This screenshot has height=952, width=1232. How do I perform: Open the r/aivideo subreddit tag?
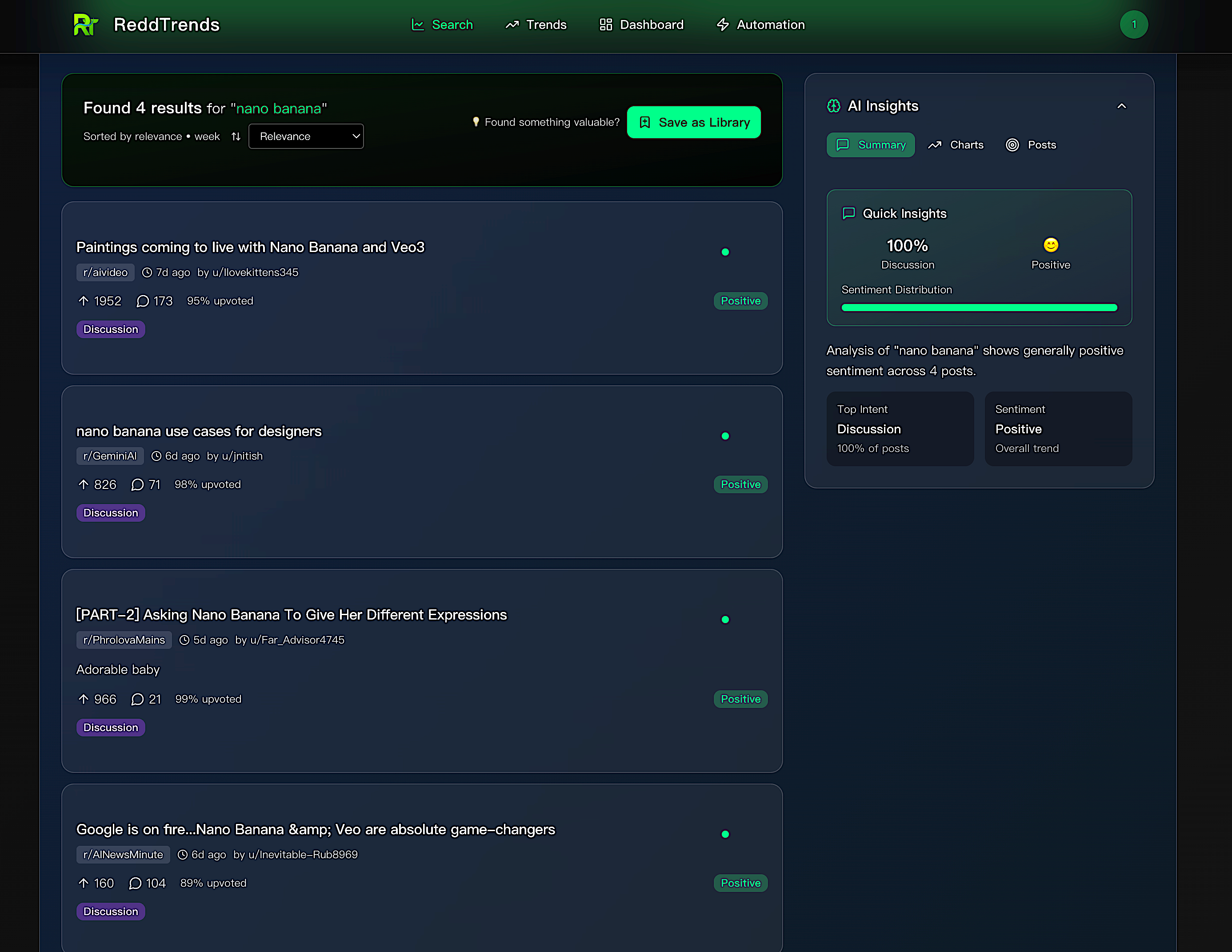[105, 272]
